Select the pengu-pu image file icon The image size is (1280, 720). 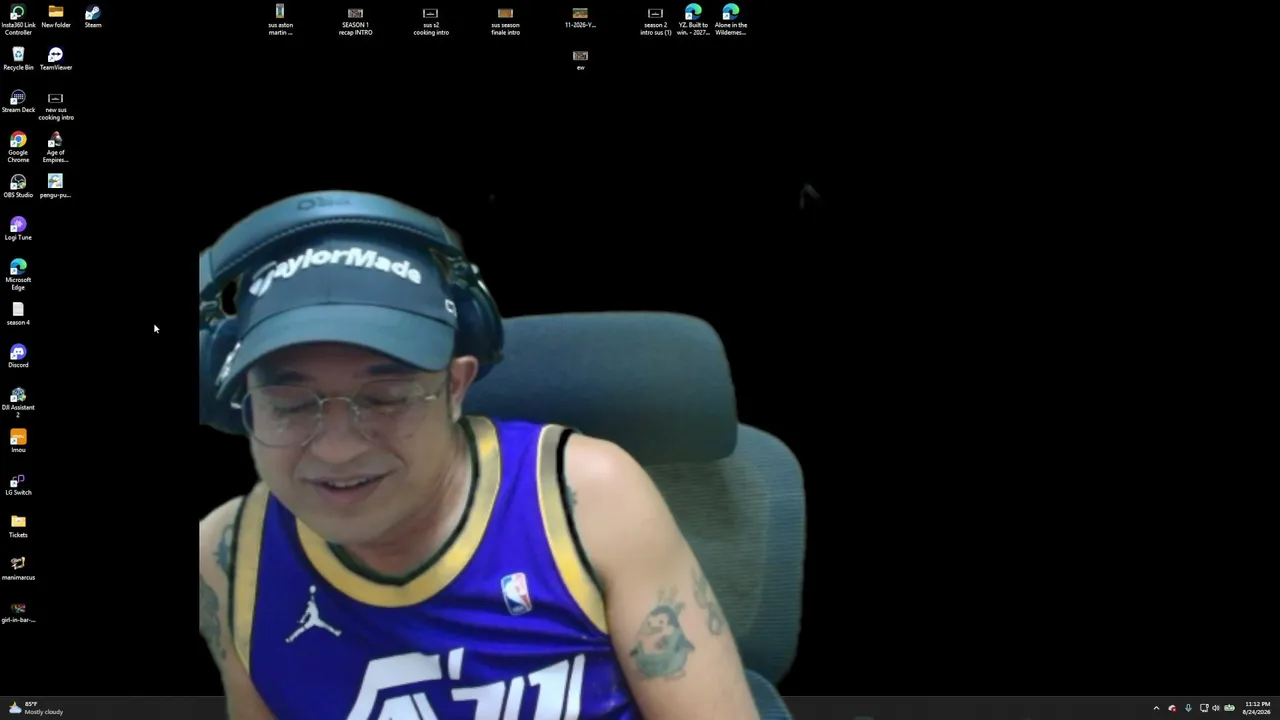pyautogui.click(x=56, y=186)
